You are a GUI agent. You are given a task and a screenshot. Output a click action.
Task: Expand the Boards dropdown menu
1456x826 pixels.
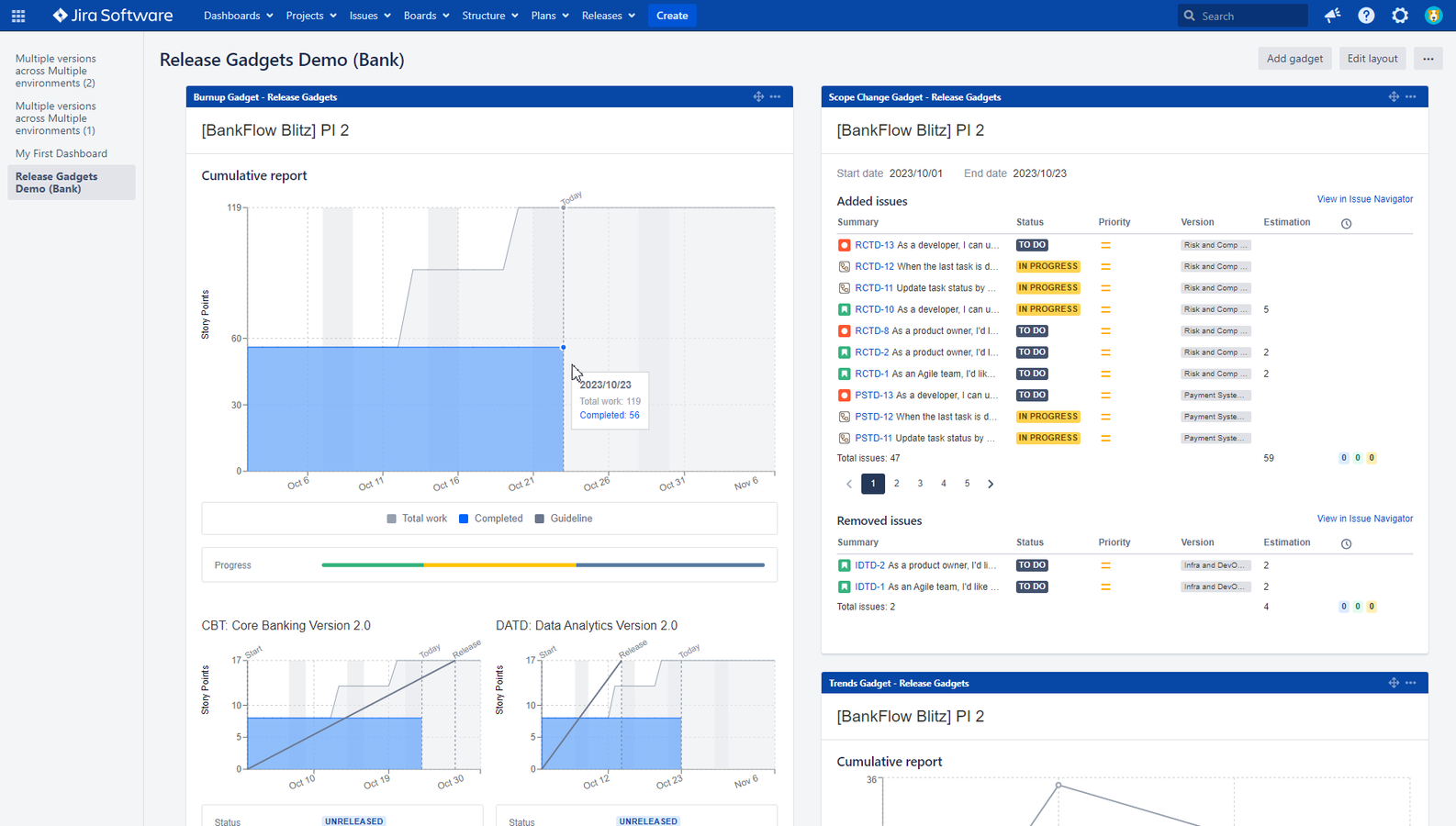point(426,16)
